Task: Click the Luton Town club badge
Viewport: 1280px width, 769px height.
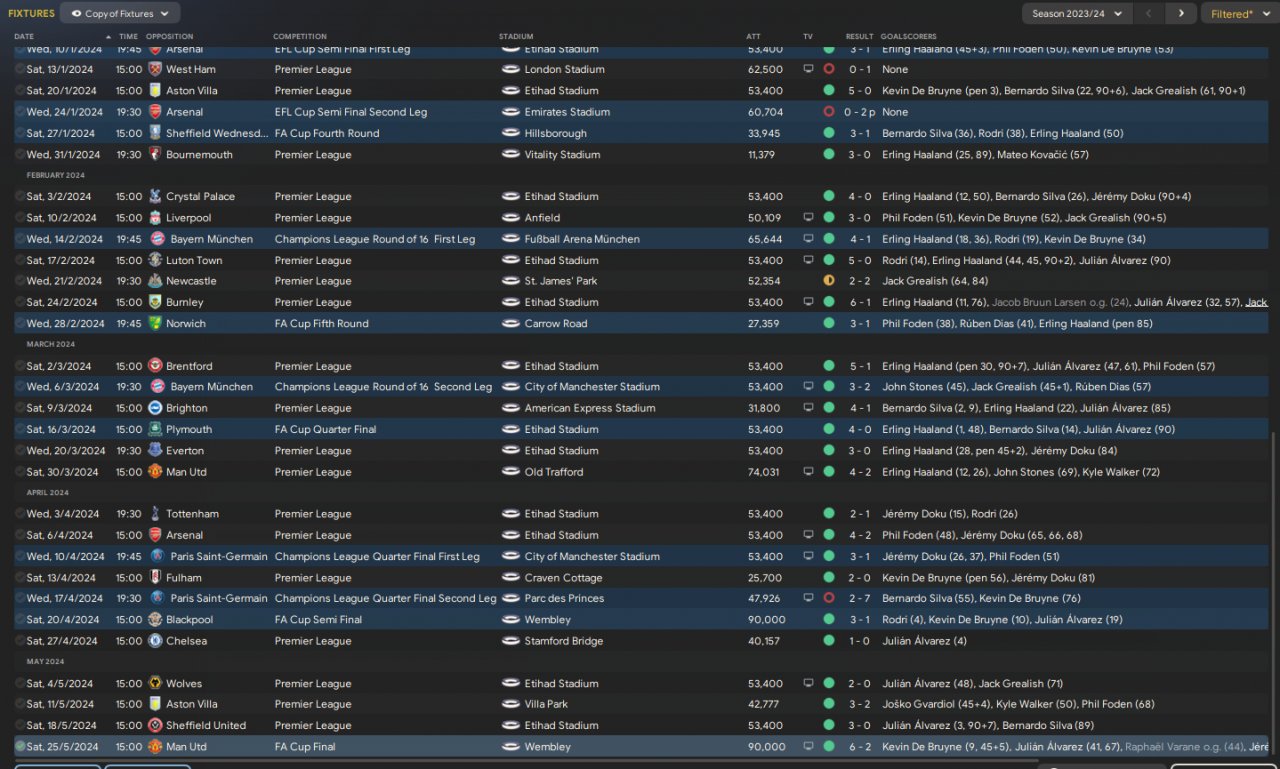Action: [x=155, y=261]
